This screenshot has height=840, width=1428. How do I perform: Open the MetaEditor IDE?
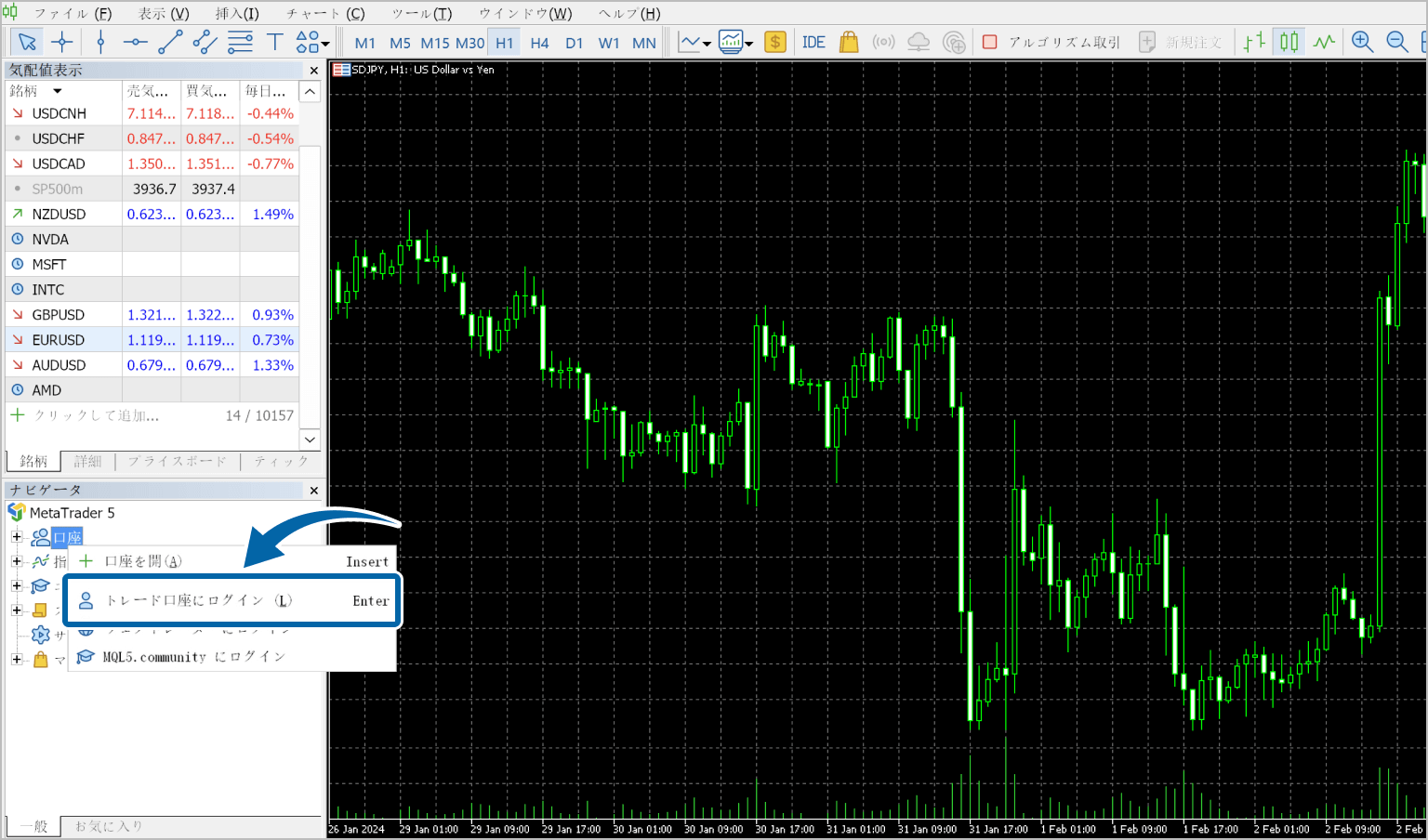[813, 42]
